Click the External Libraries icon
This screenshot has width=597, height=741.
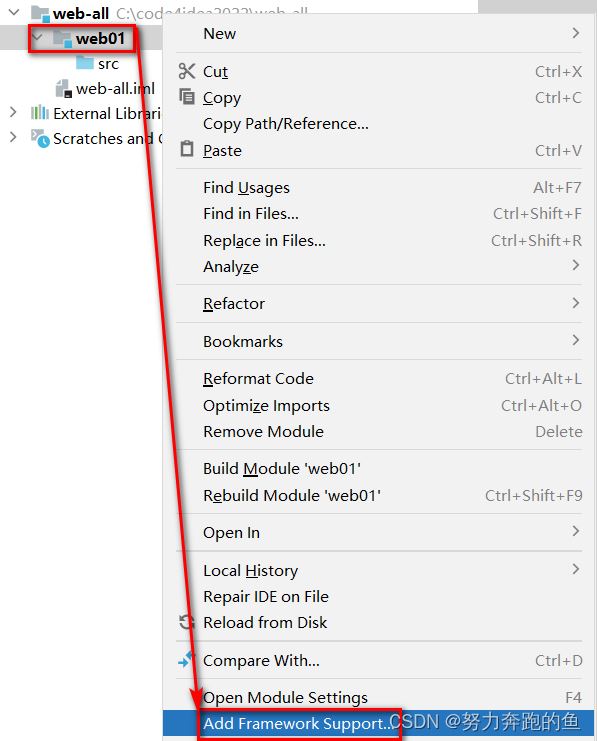pos(40,113)
